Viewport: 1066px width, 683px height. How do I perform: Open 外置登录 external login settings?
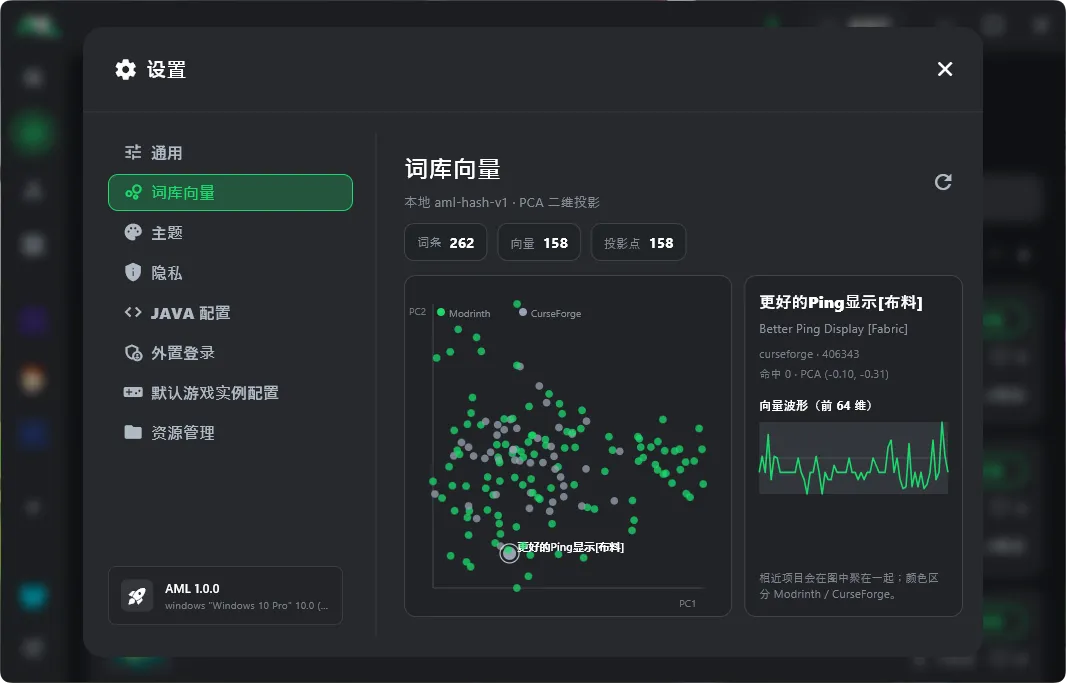pyautogui.click(x=230, y=353)
